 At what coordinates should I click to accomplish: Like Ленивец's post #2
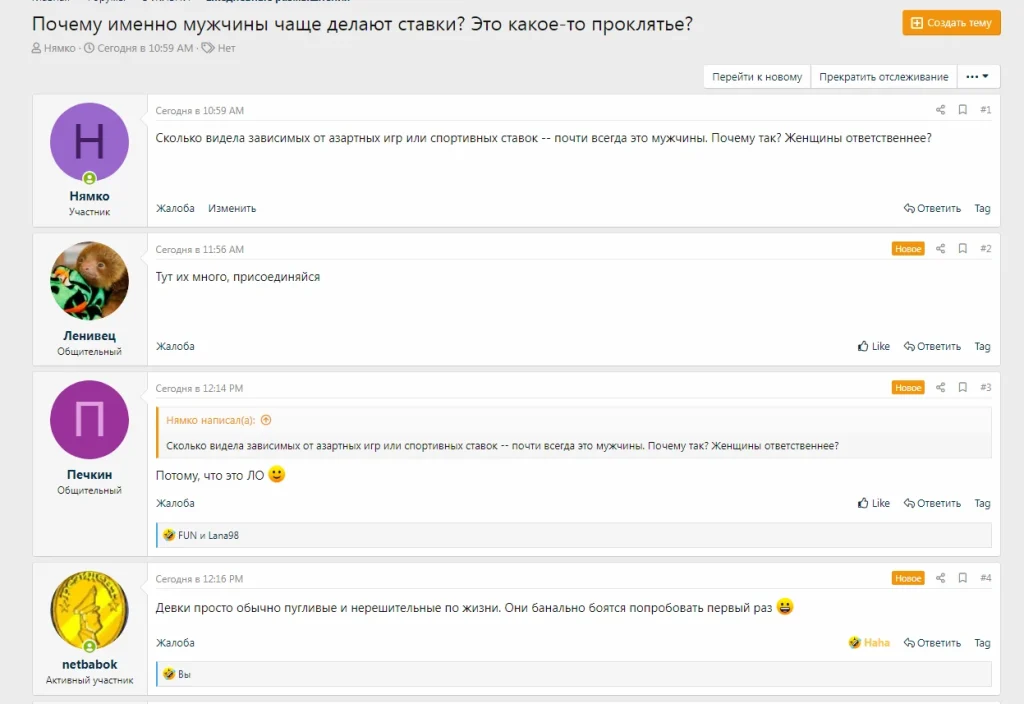[x=874, y=346]
